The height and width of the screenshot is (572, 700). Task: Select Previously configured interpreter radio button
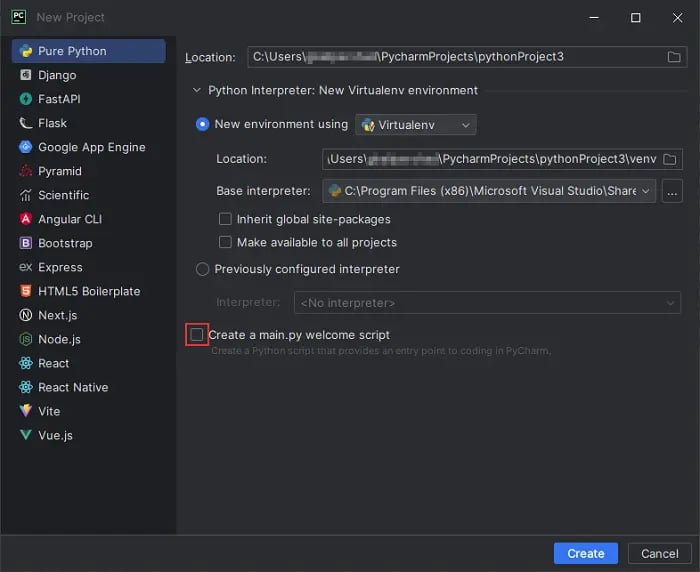click(203, 269)
